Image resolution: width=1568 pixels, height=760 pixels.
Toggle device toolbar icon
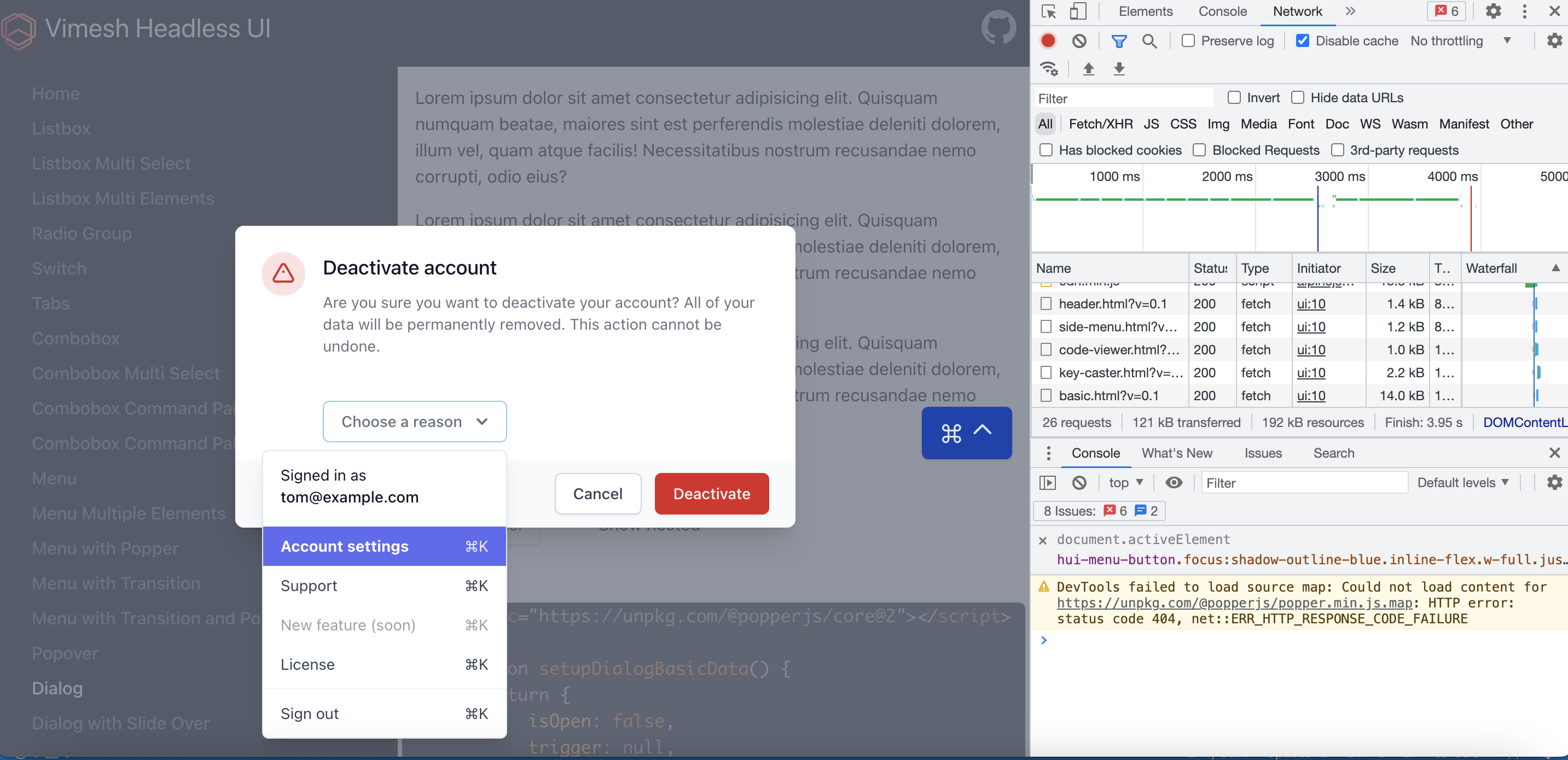click(1078, 11)
